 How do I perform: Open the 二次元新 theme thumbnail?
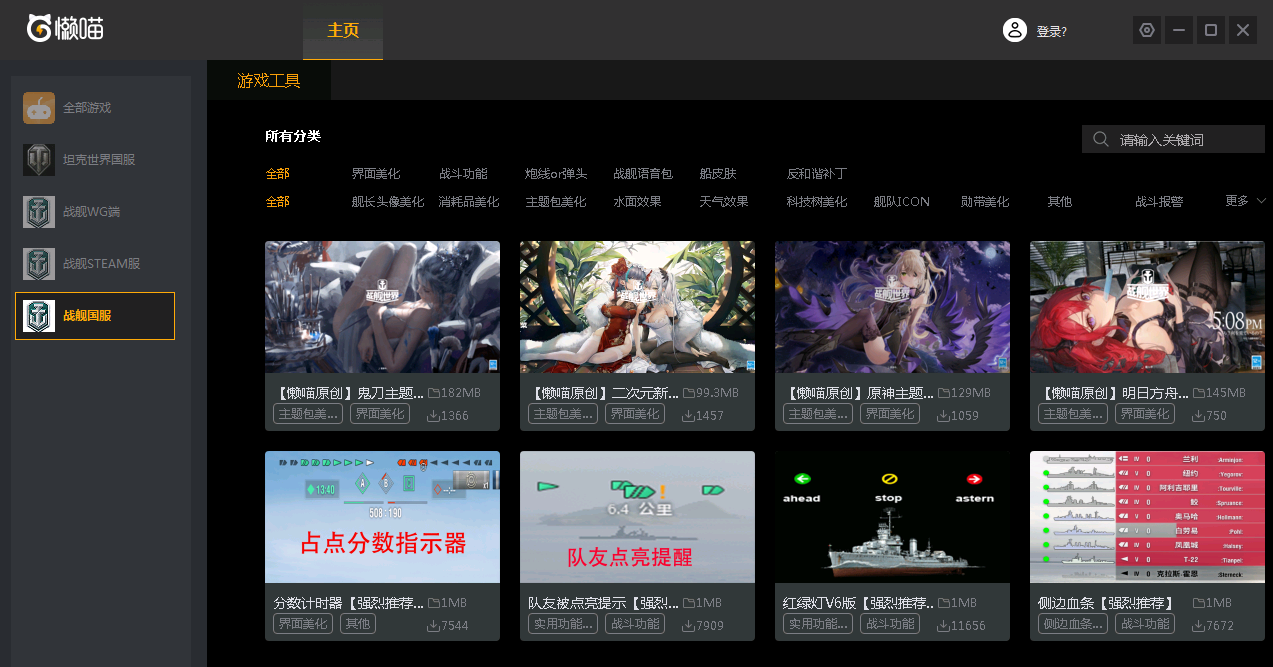click(x=637, y=307)
